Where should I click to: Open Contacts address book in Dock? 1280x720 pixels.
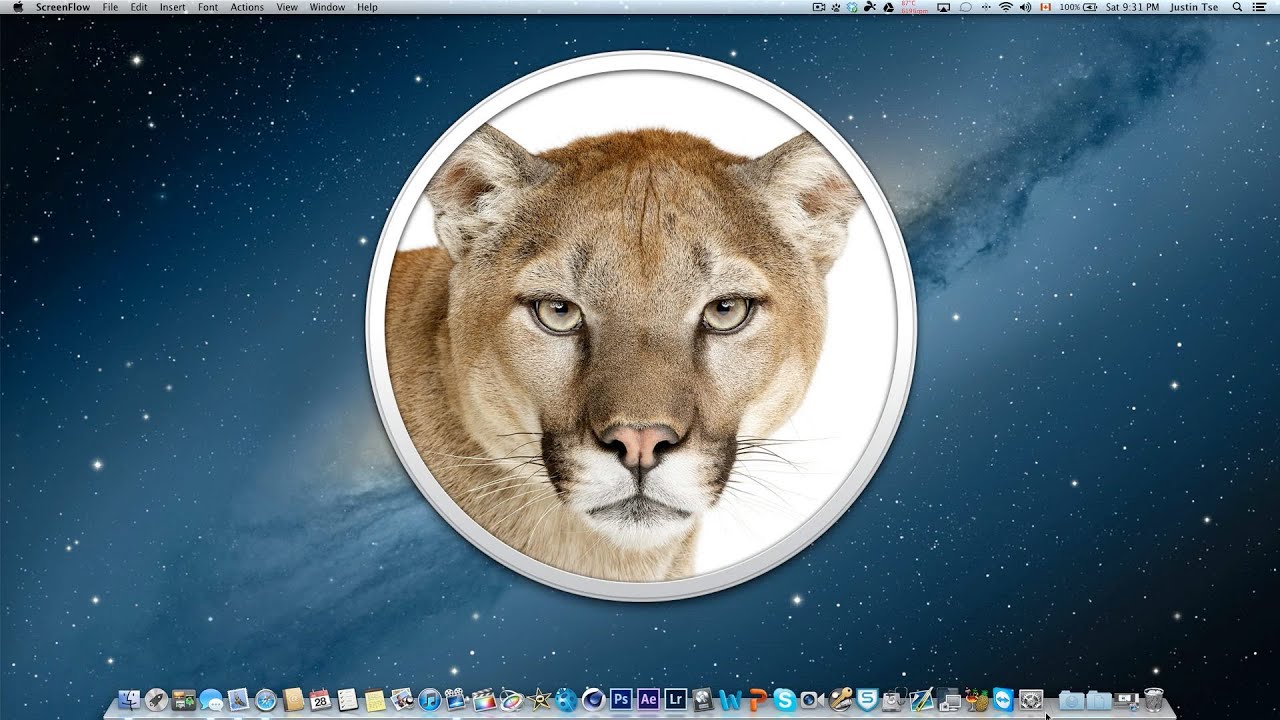click(x=293, y=700)
